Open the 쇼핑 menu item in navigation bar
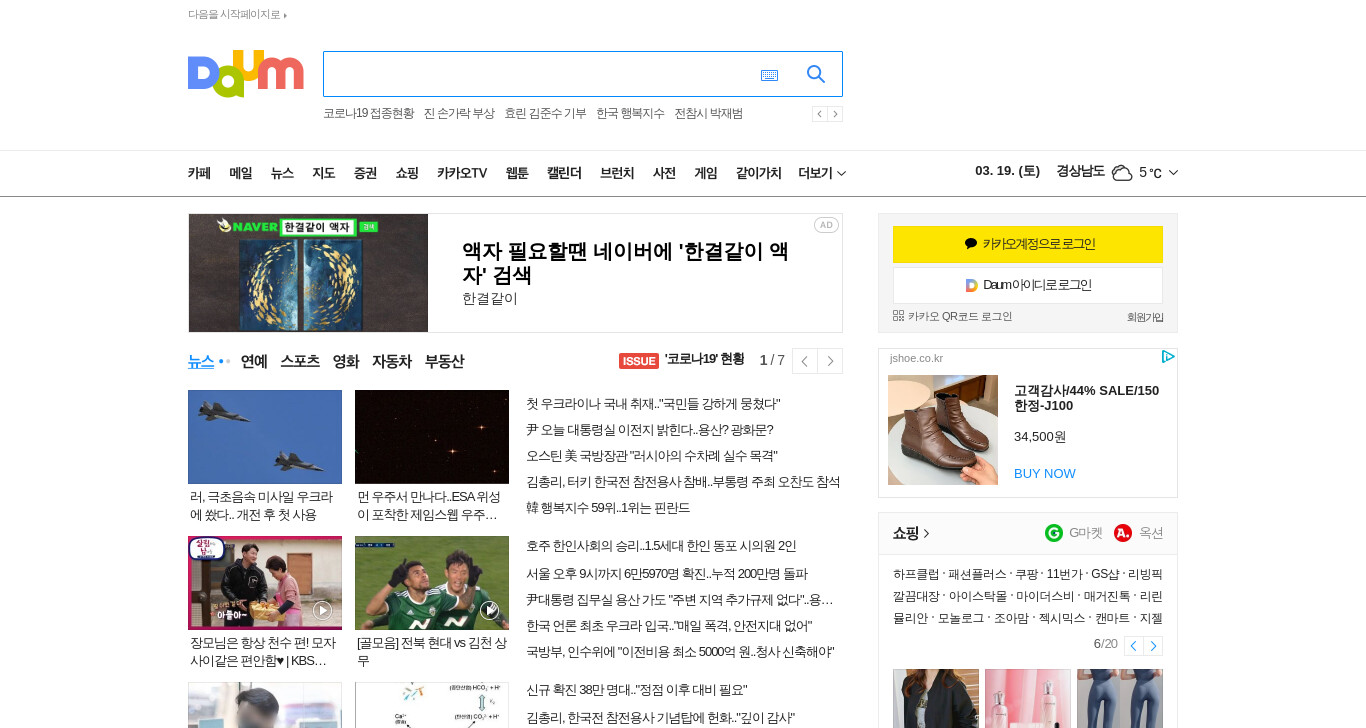 (407, 173)
